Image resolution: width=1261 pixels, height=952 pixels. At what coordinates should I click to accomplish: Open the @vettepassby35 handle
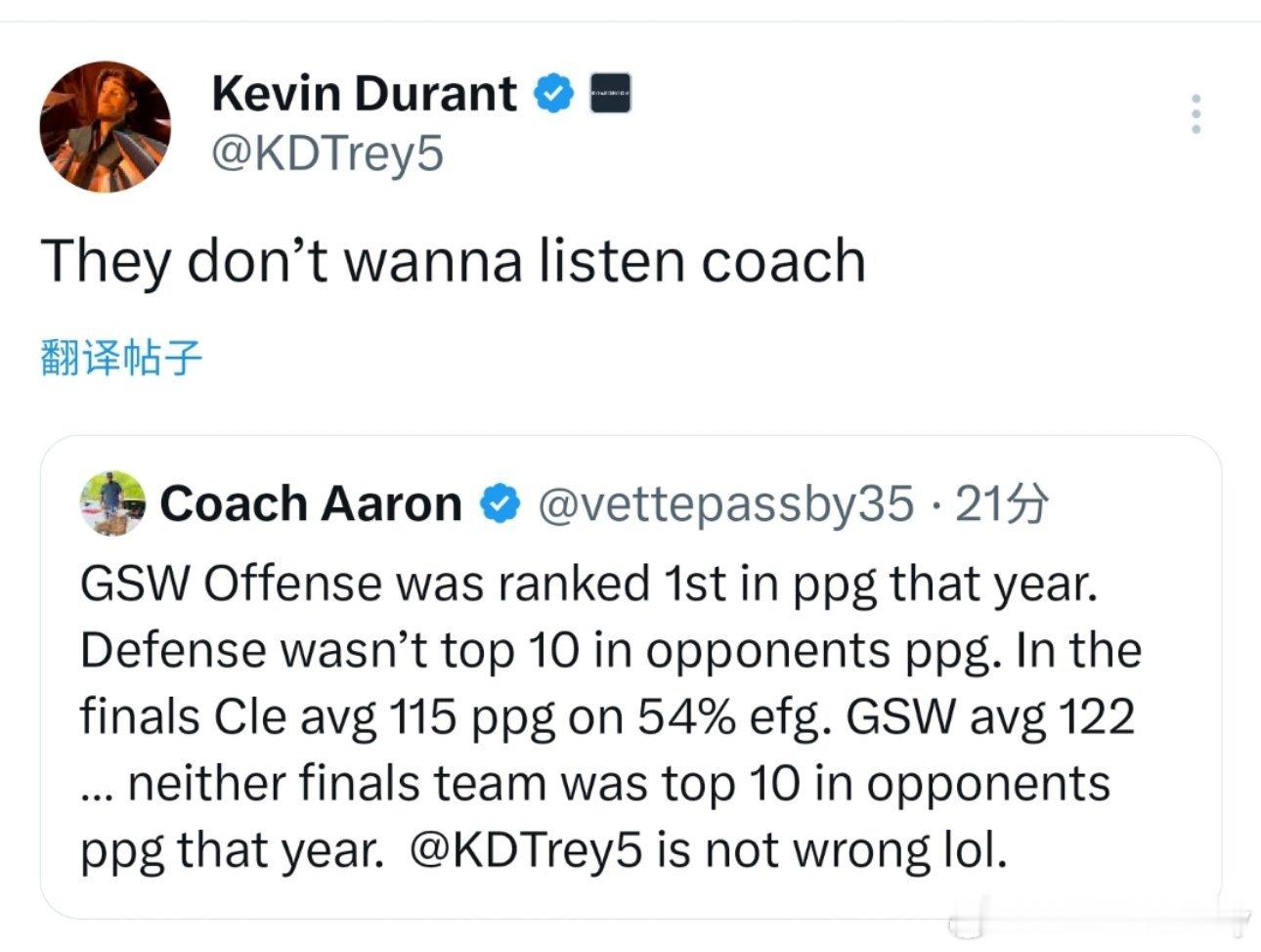point(725,504)
